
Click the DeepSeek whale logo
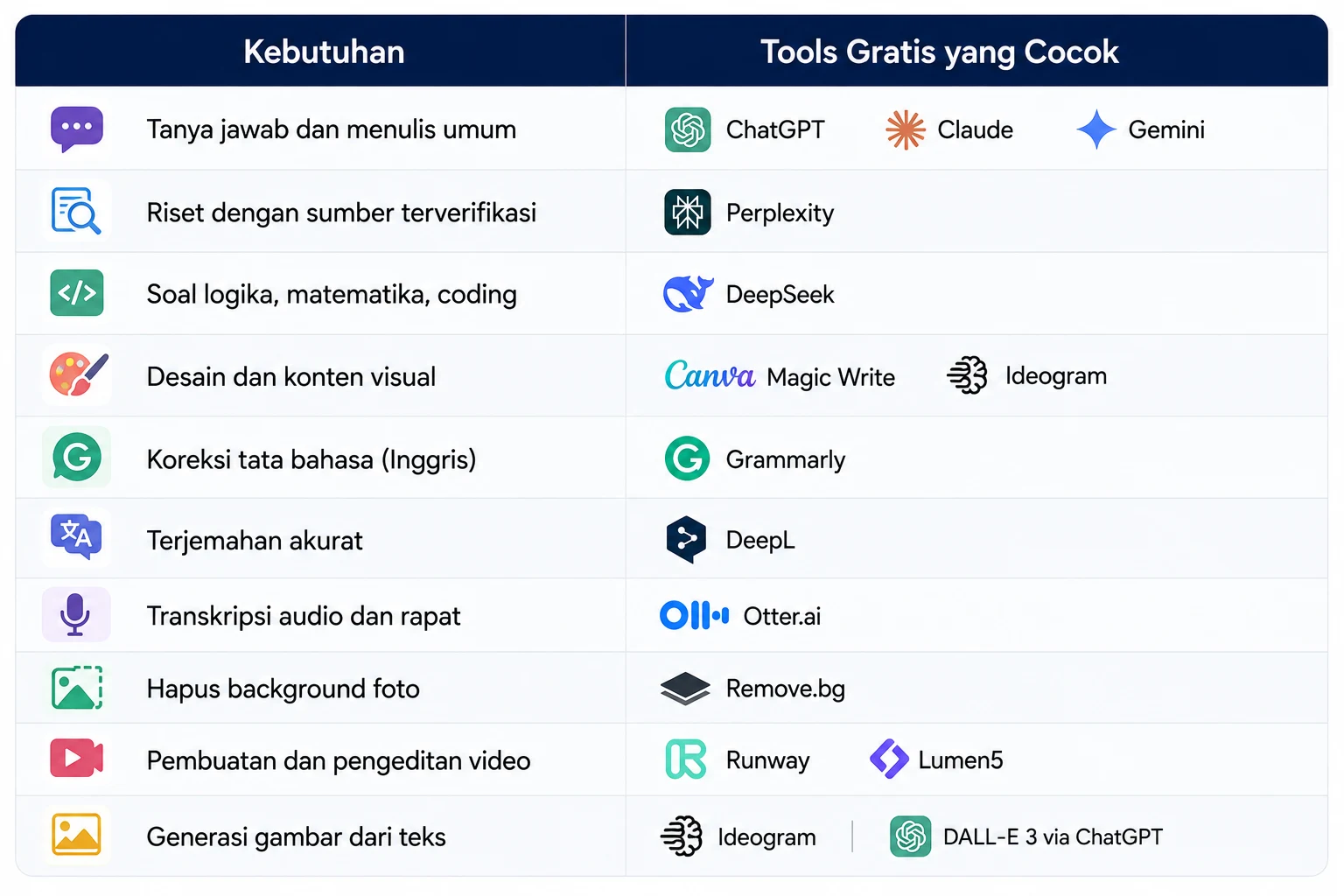coord(688,294)
